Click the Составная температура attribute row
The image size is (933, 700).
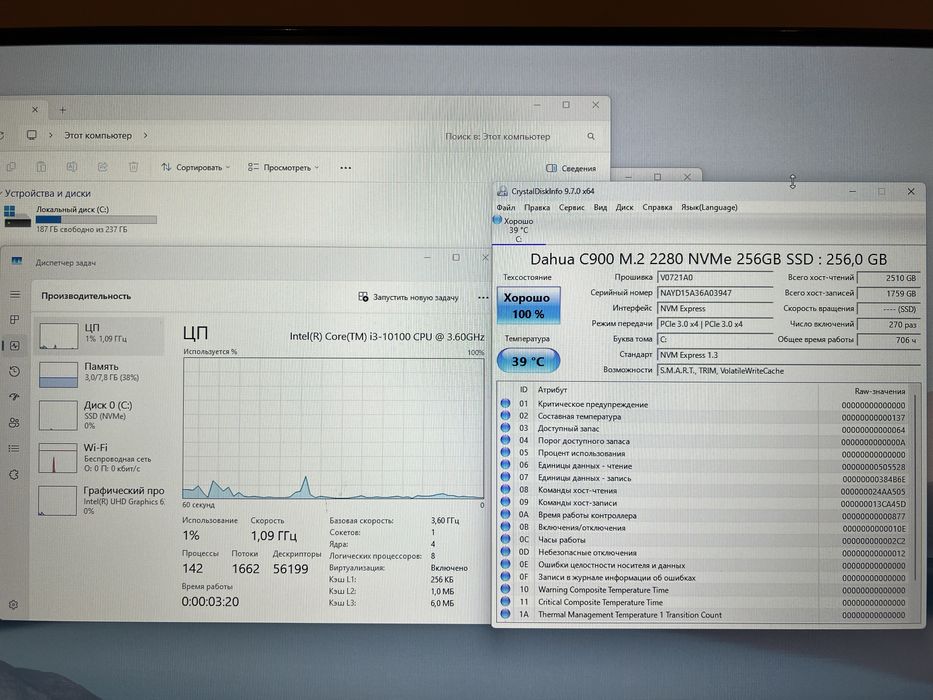click(x=705, y=417)
